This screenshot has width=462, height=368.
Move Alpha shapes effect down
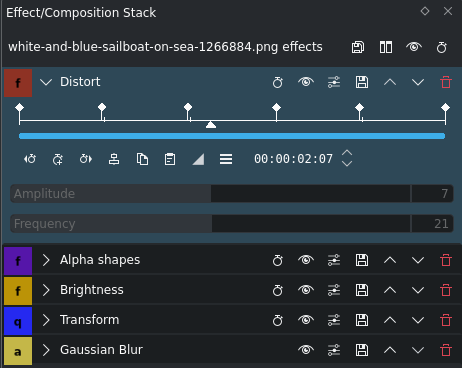point(418,260)
